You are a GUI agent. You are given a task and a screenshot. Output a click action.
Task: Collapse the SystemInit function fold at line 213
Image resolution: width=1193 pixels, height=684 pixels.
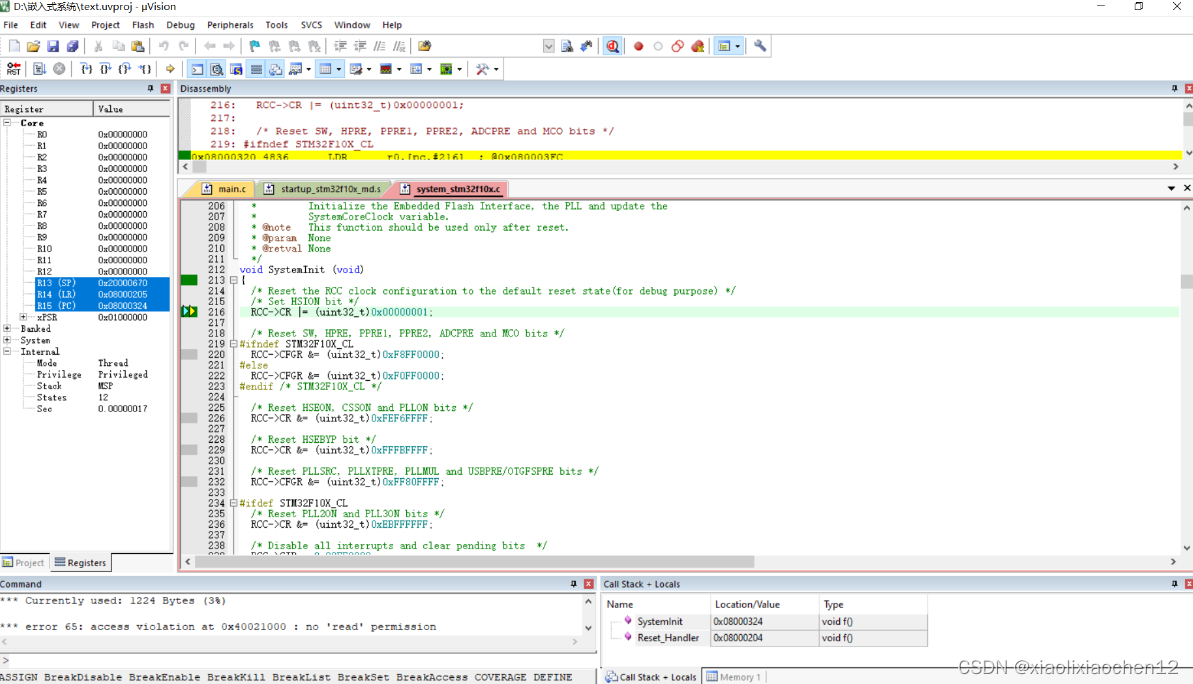234,280
